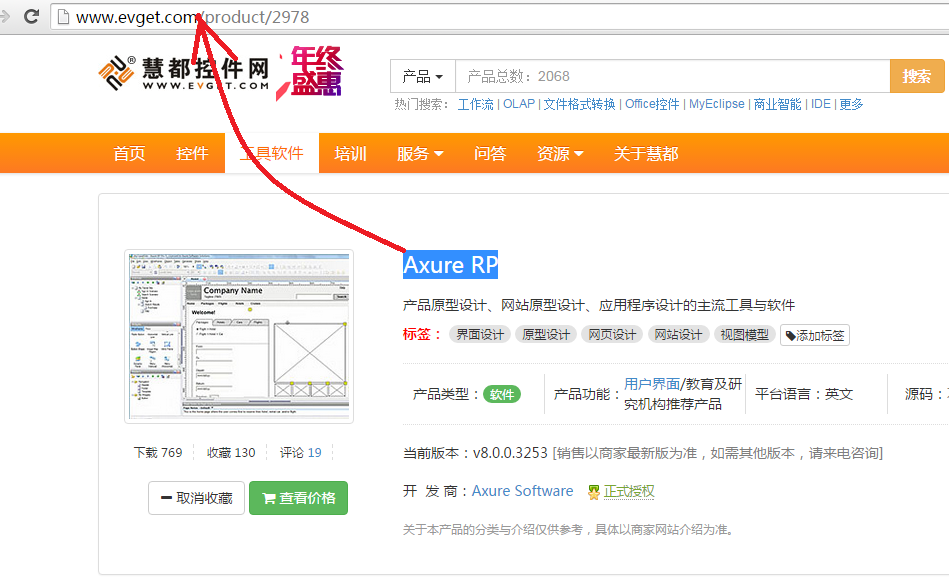Open the 文件格式转换 hot search link

[x=579, y=104]
